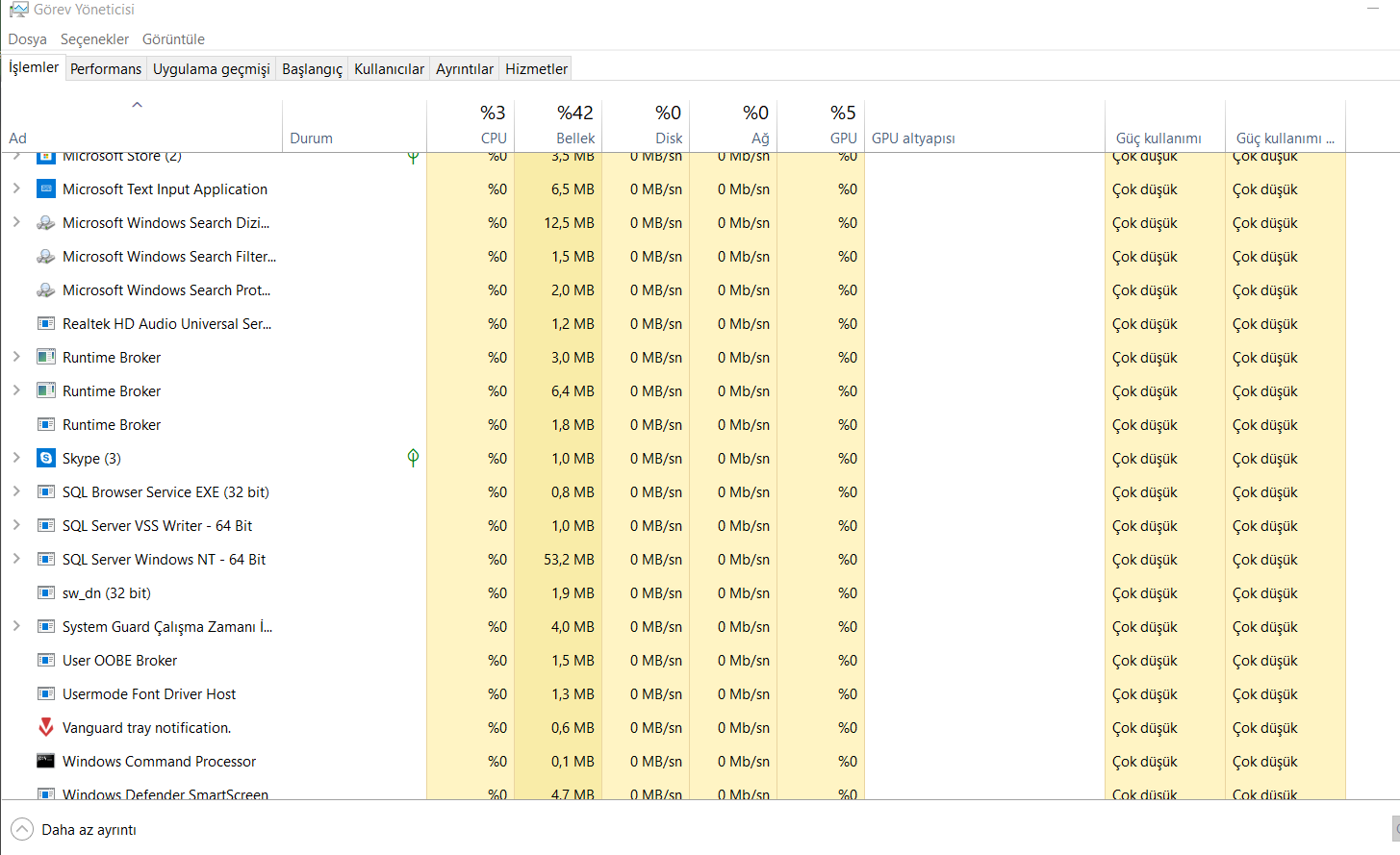Click the Realtek HD Audio Universal Ser... icon

pyautogui.click(x=45, y=324)
